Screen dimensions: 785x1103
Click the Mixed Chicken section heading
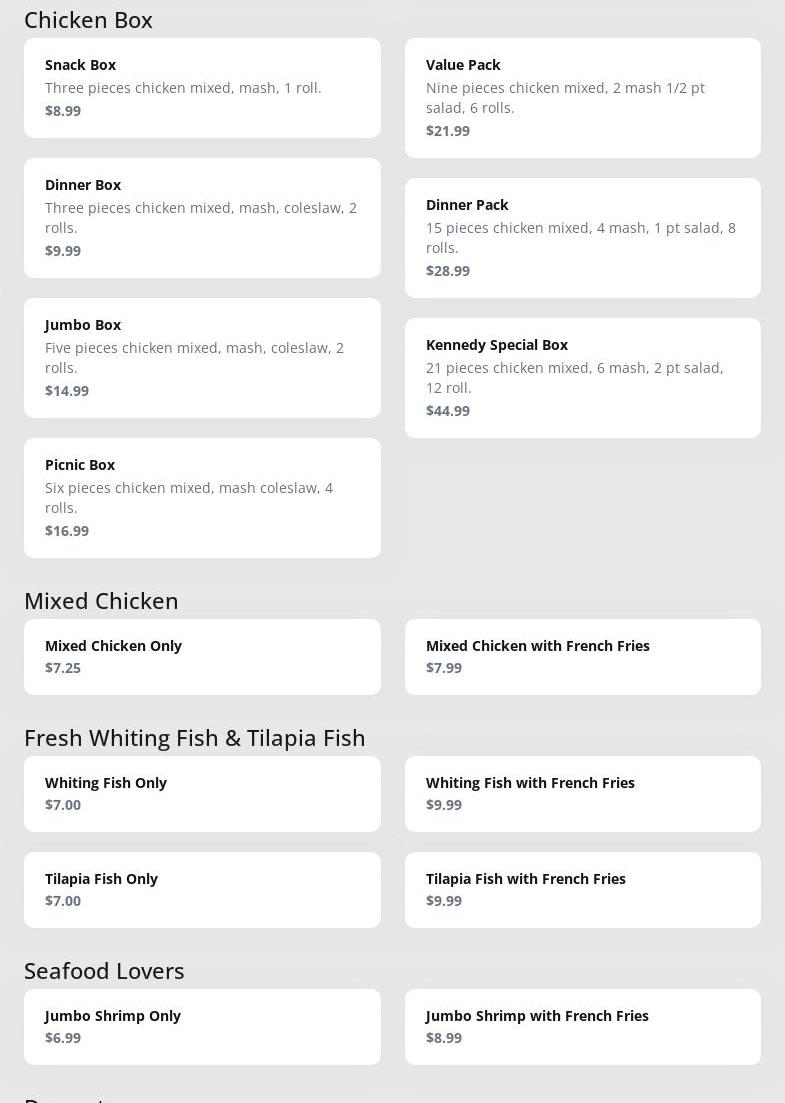(x=101, y=601)
